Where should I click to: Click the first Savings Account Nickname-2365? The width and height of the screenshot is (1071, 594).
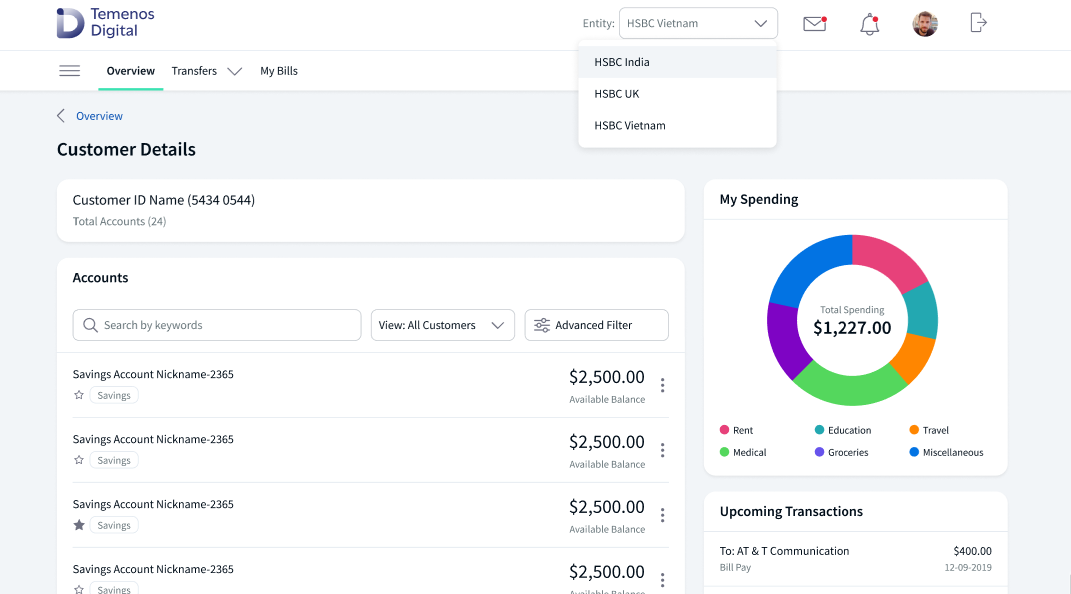153,374
